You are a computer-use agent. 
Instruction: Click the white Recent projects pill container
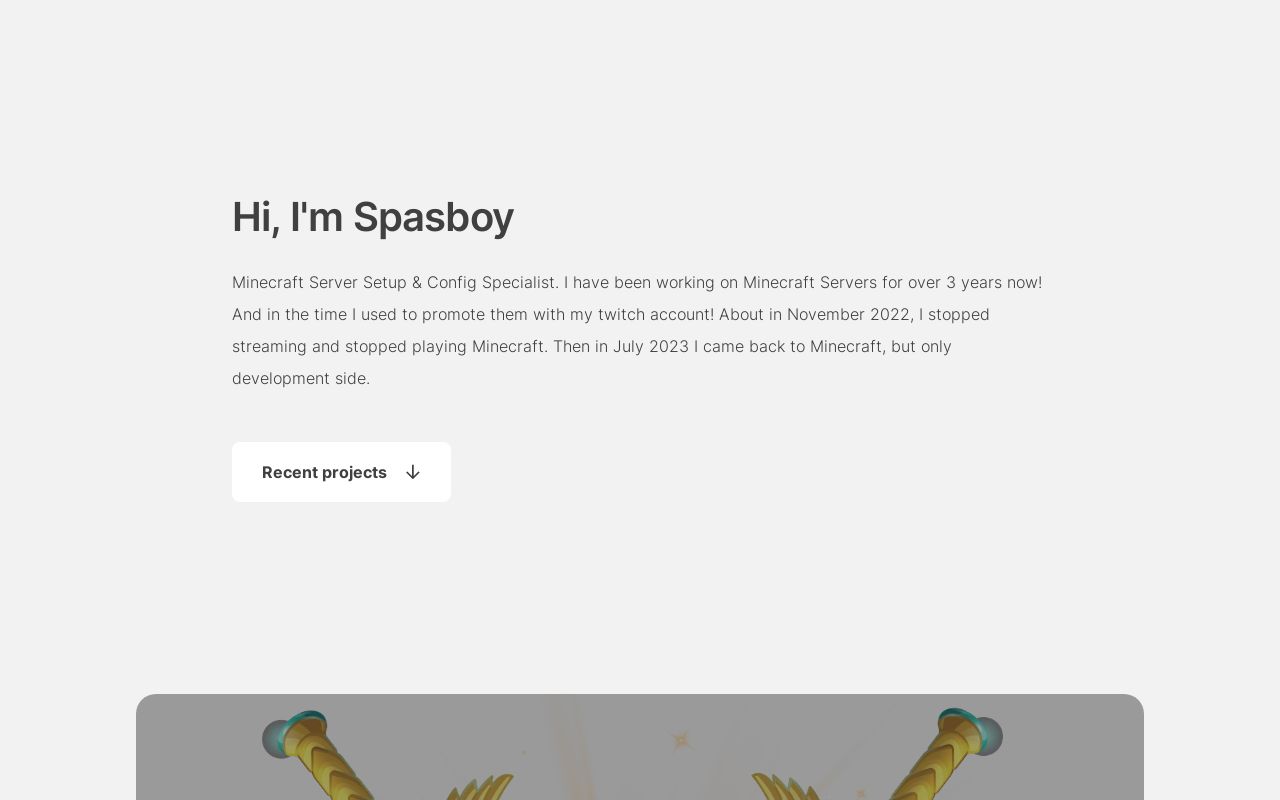tap(341, 472)
